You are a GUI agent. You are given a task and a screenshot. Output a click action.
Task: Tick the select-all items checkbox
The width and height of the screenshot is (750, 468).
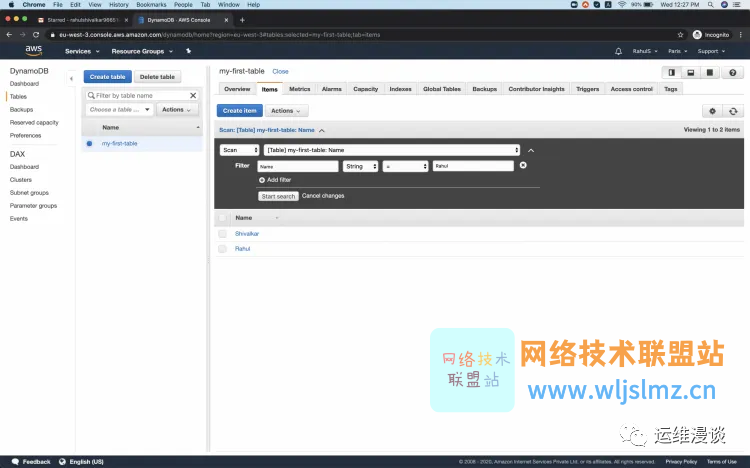pos(222,218)
